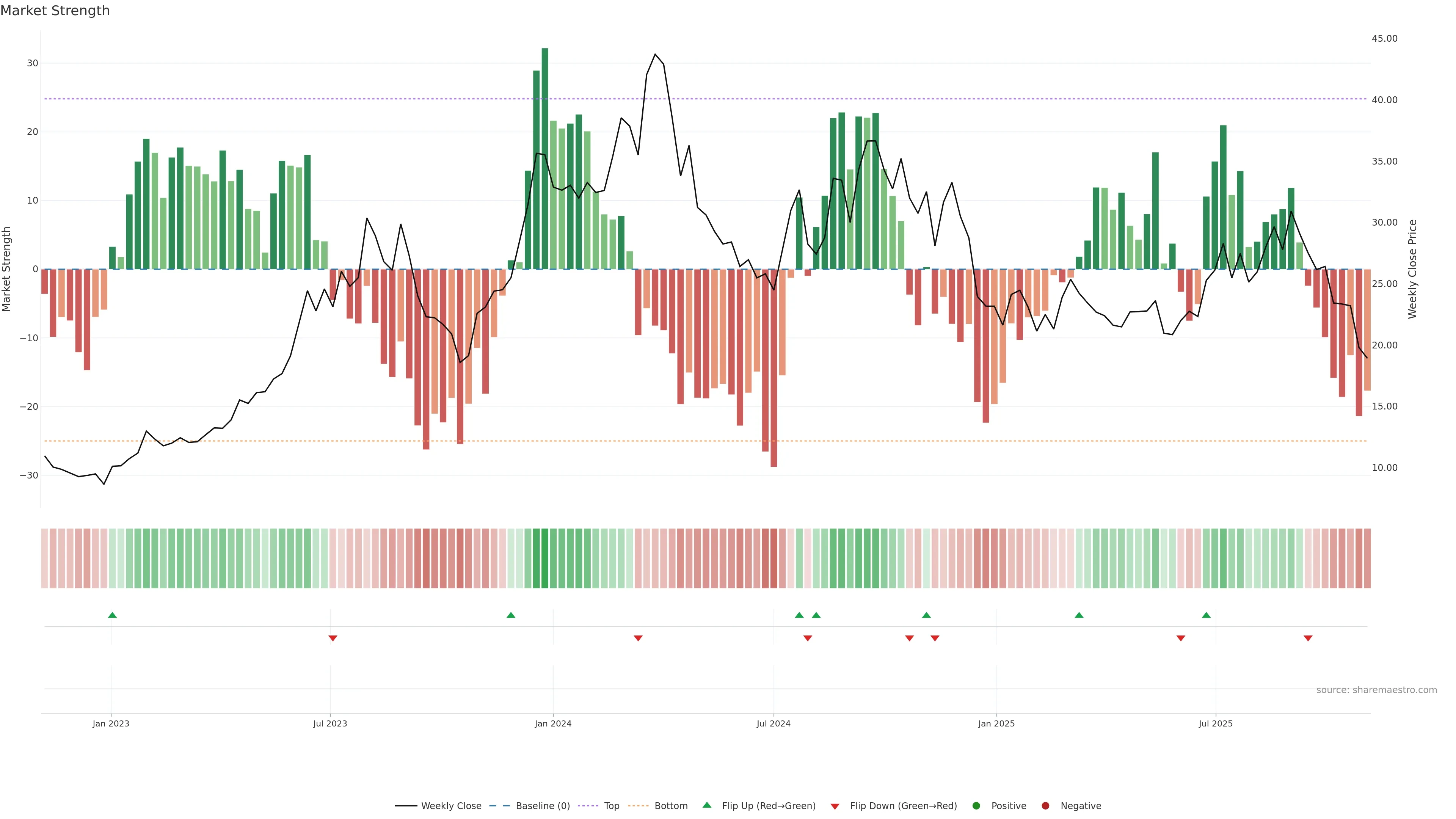1456x819 pixels.
Task: Click the red flip-down marker between Jan and Jul 2024
Action: point(638,638)
